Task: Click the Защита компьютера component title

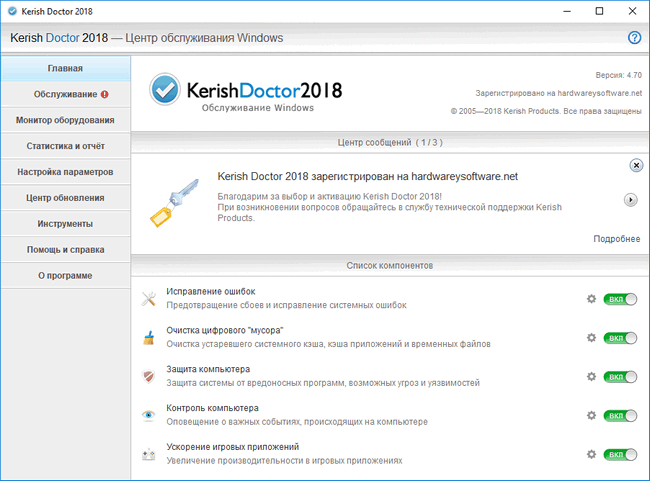Action: [208, 369]
